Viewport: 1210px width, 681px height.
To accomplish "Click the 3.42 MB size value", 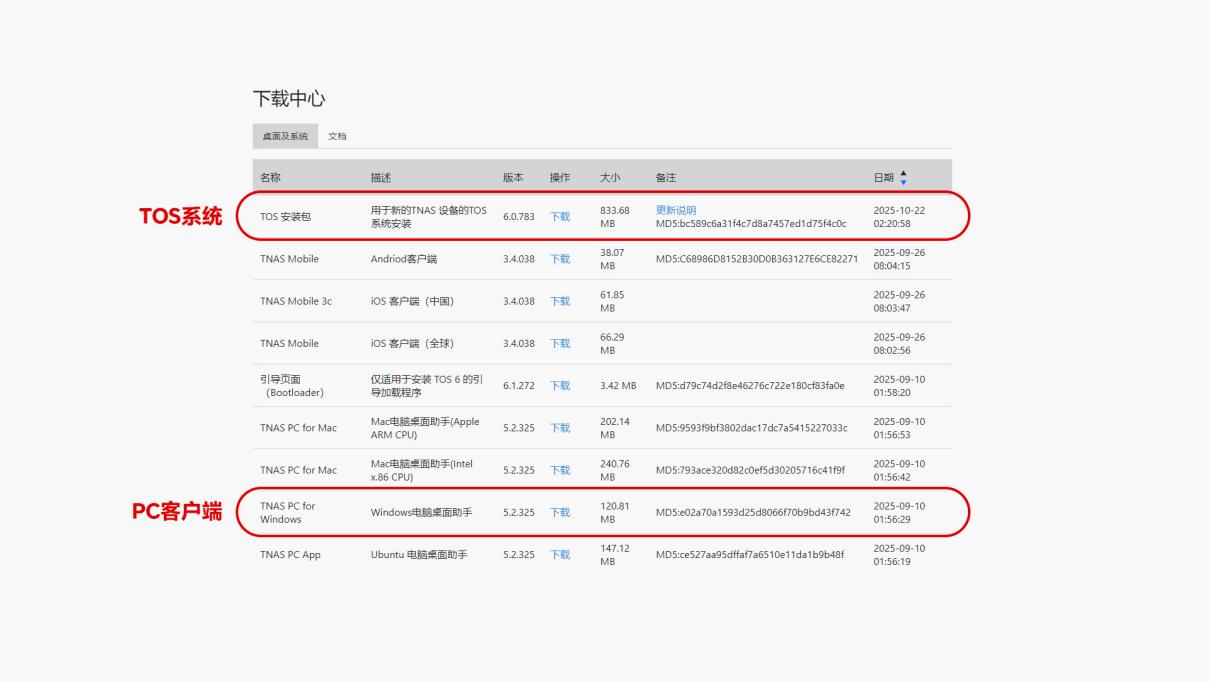I will 618,385.
